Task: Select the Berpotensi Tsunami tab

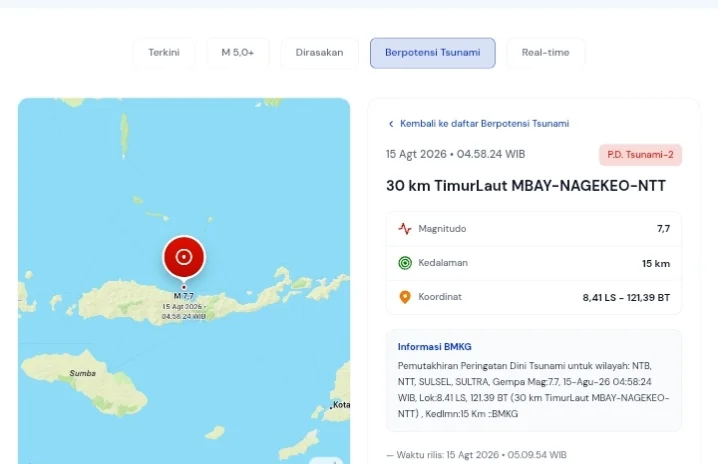Action: (433, 53)
